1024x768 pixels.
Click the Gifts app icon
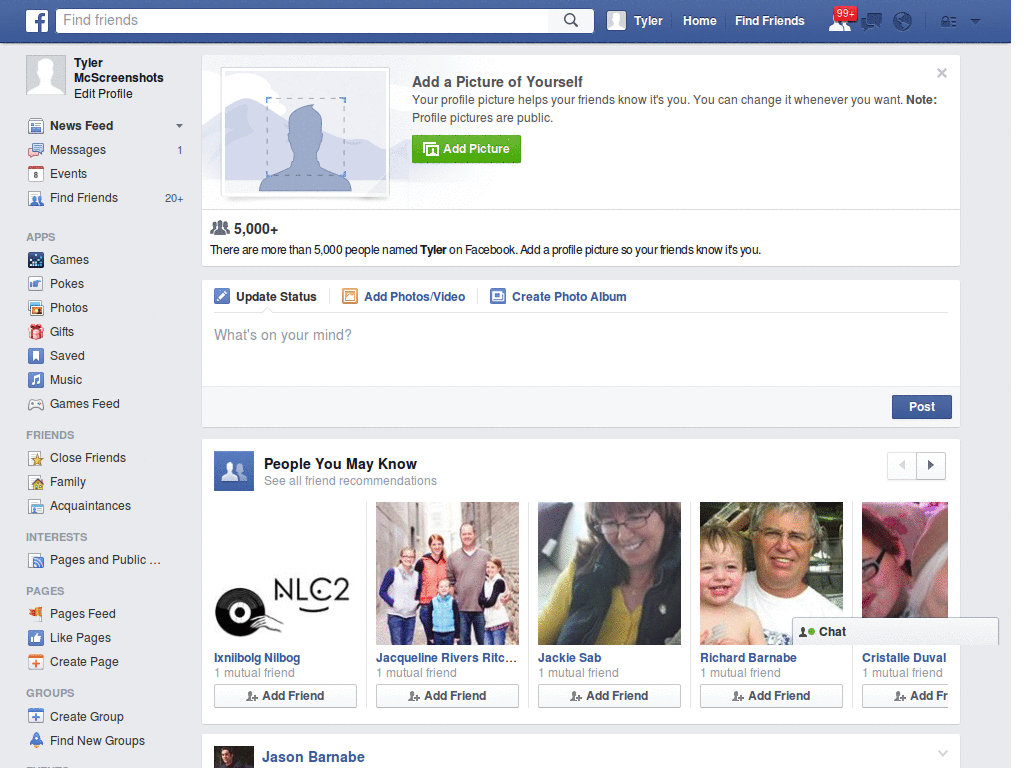(36, 332)
